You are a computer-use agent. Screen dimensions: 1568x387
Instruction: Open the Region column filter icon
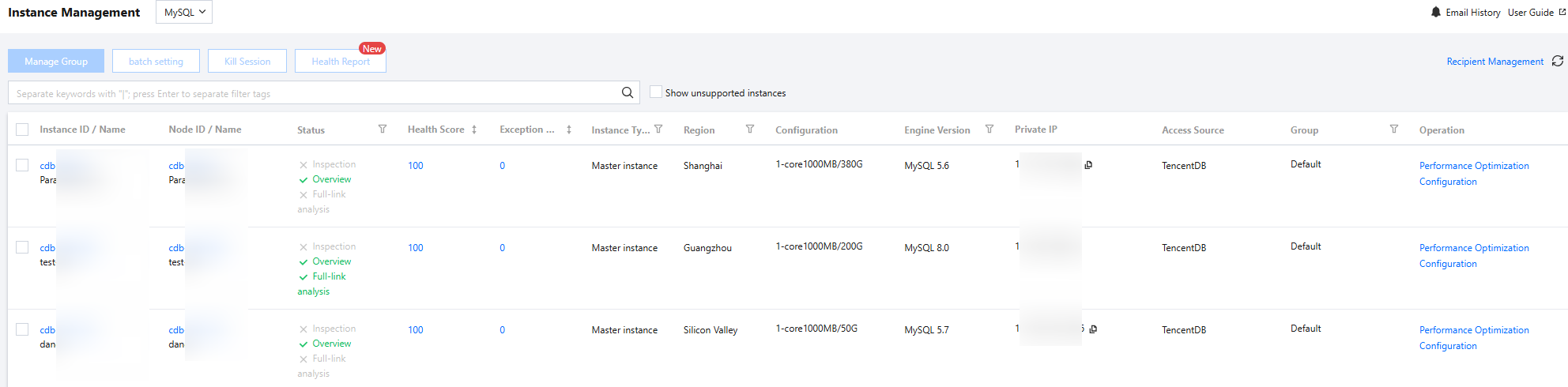click(x=750, y=130)
